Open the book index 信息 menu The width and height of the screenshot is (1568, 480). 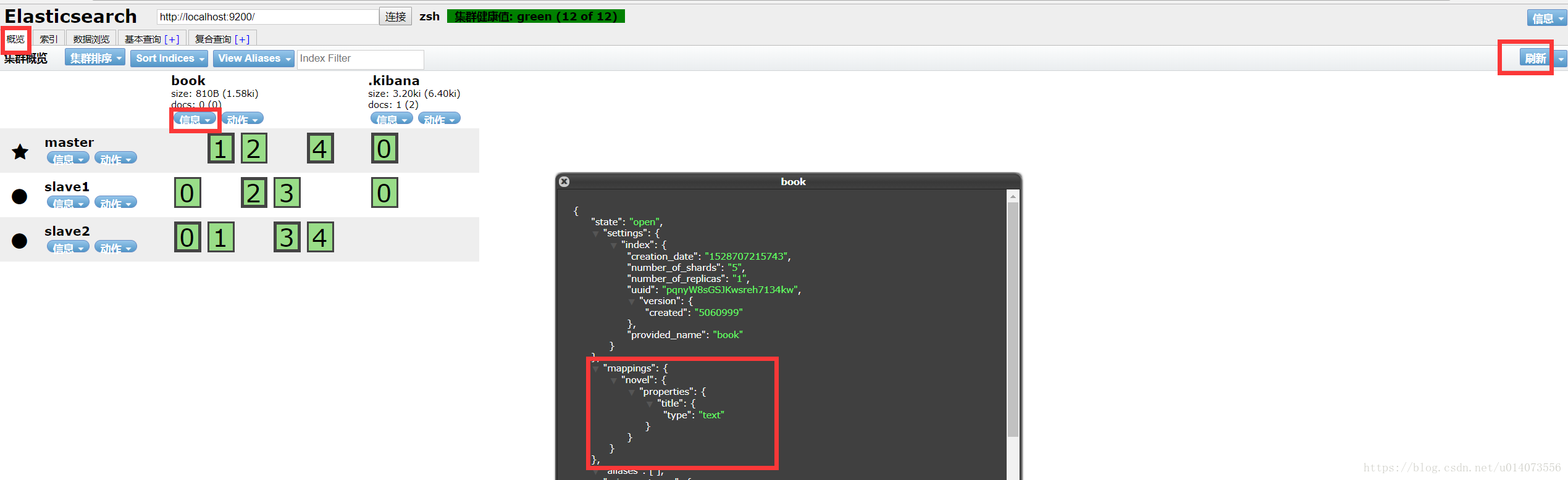tap(195, 118)
